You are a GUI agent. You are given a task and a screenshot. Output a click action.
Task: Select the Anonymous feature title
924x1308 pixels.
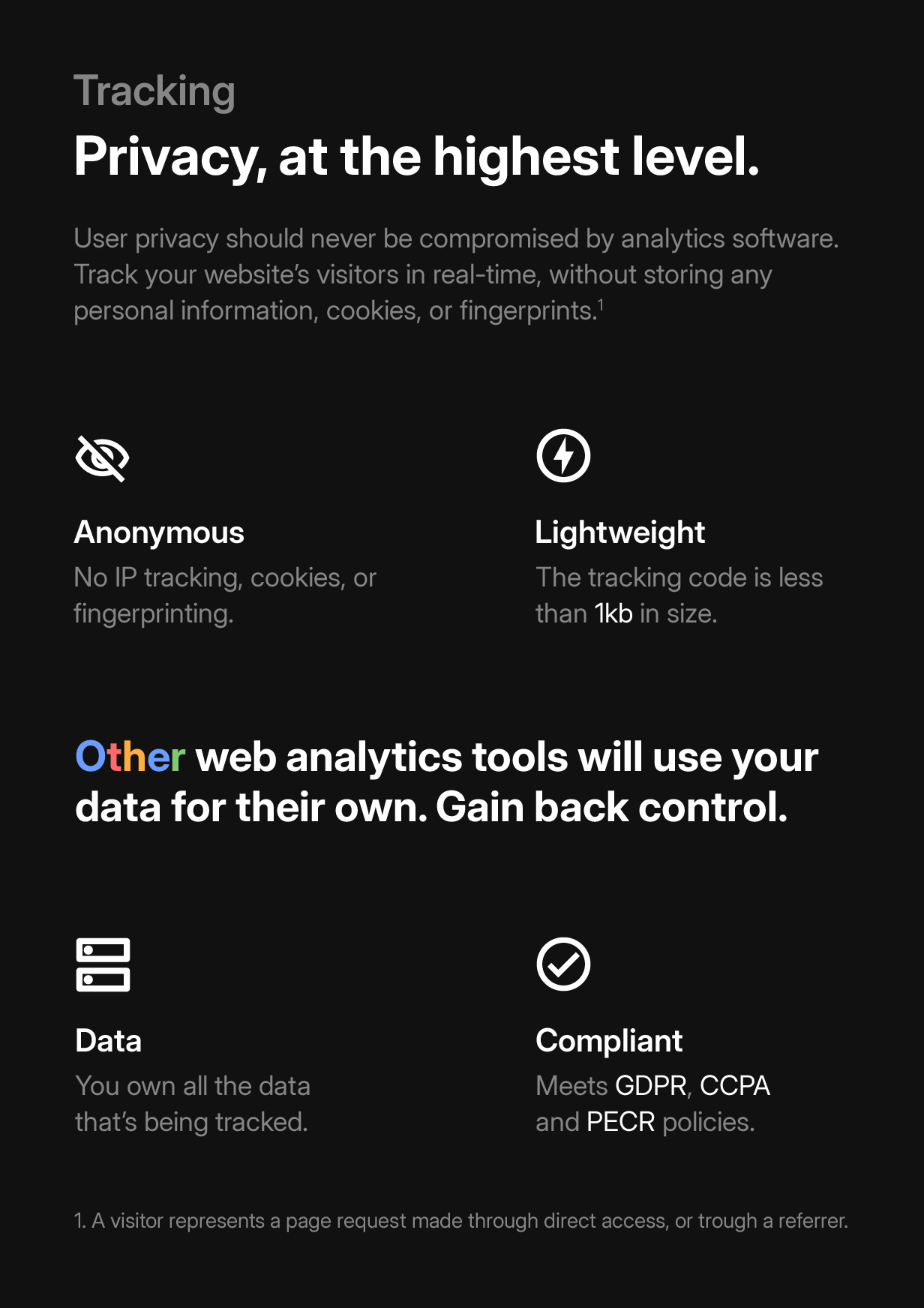pos(159,532)
